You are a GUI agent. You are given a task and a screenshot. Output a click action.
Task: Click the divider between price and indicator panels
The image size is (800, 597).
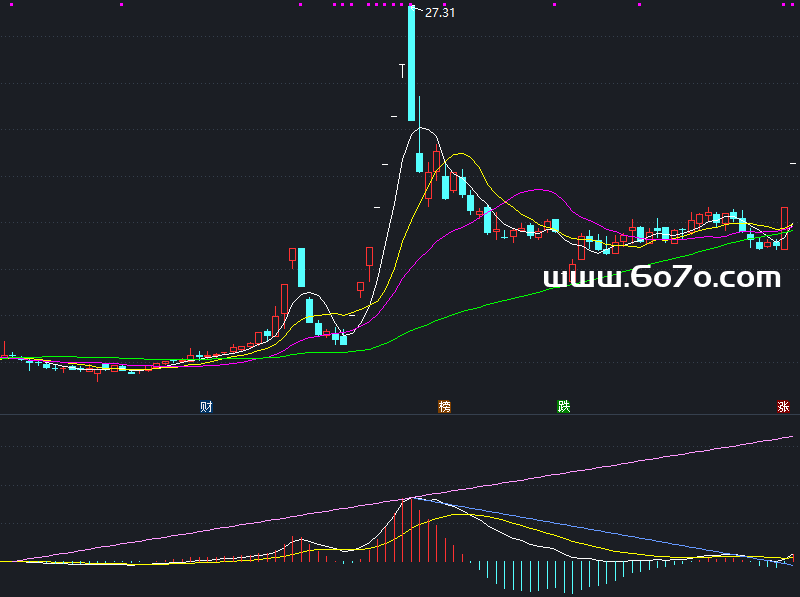pos(400,415)
